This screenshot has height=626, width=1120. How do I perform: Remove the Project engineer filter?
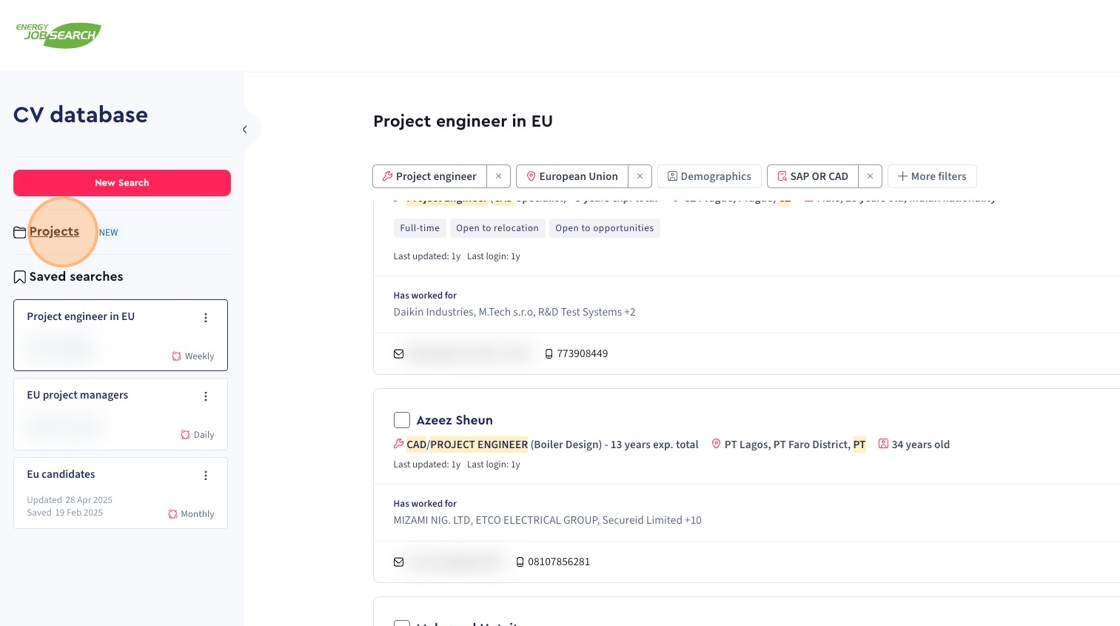point(498,176)
